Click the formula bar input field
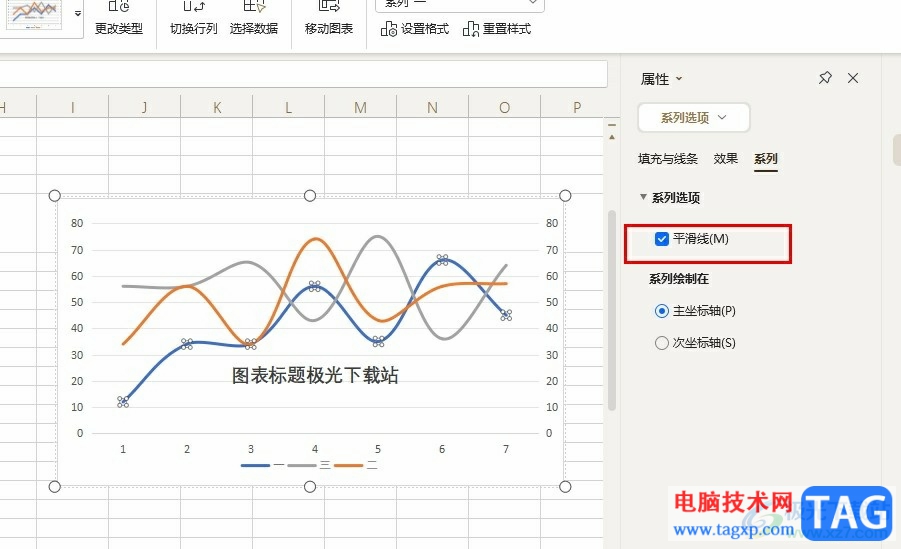 click(x=303, y=74)
